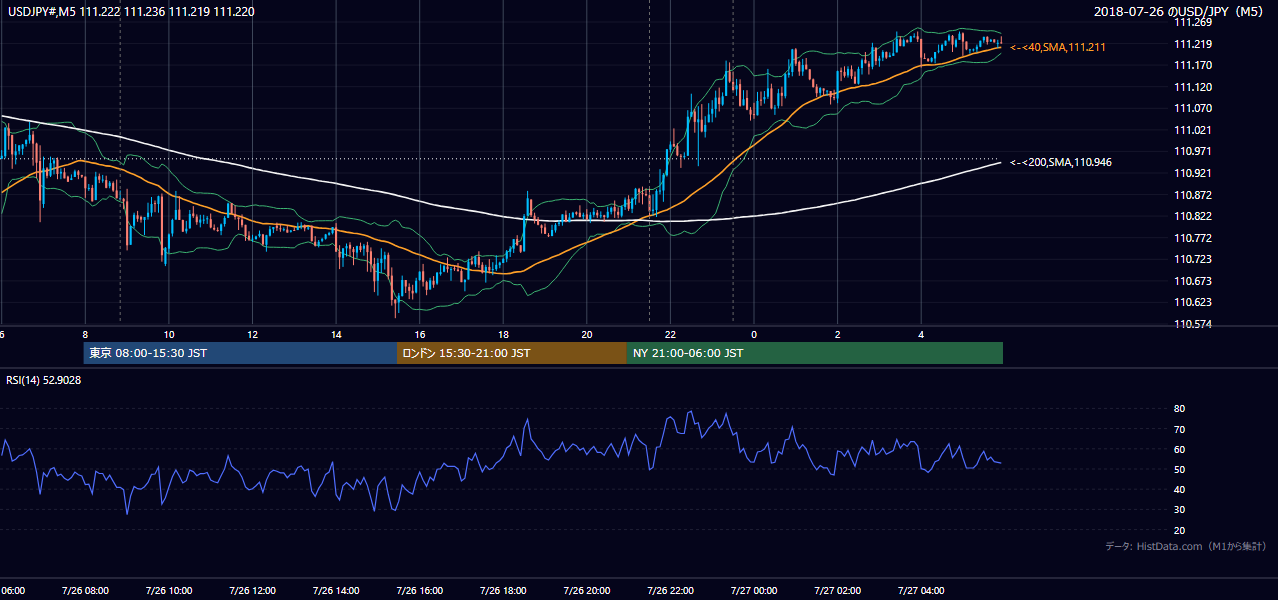
Task: Click hour label 16 under the price chart
Action: 420,334
